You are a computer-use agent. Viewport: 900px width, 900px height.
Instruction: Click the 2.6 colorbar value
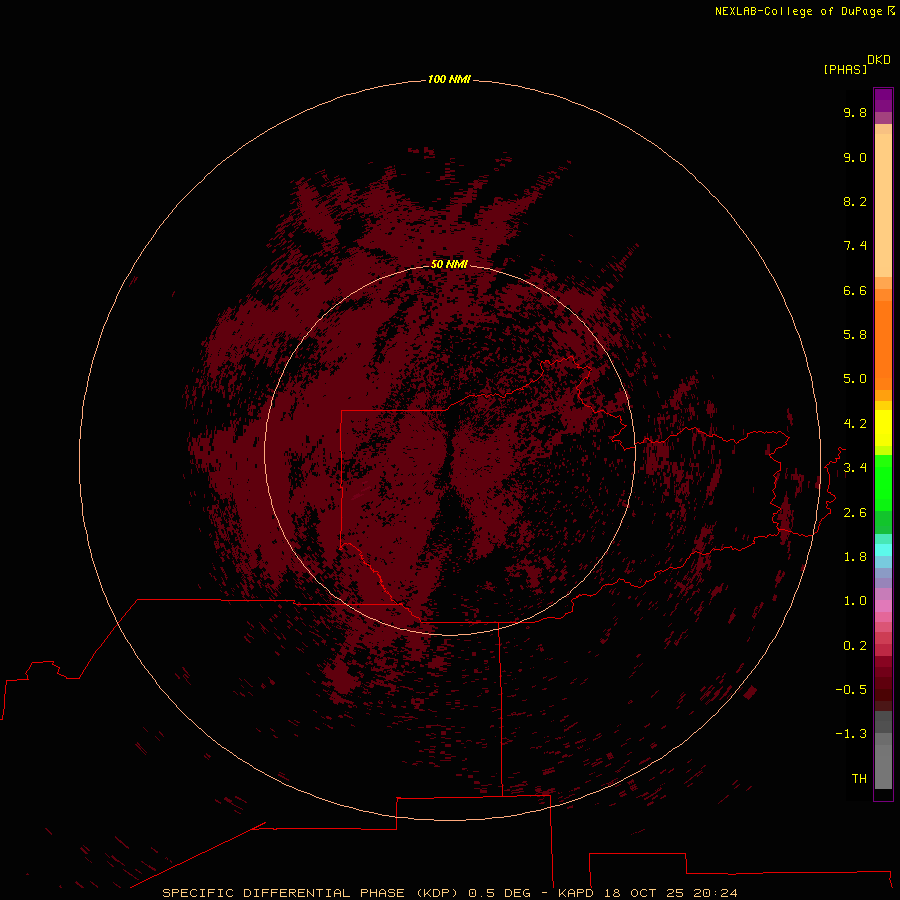tap(855, 513)
